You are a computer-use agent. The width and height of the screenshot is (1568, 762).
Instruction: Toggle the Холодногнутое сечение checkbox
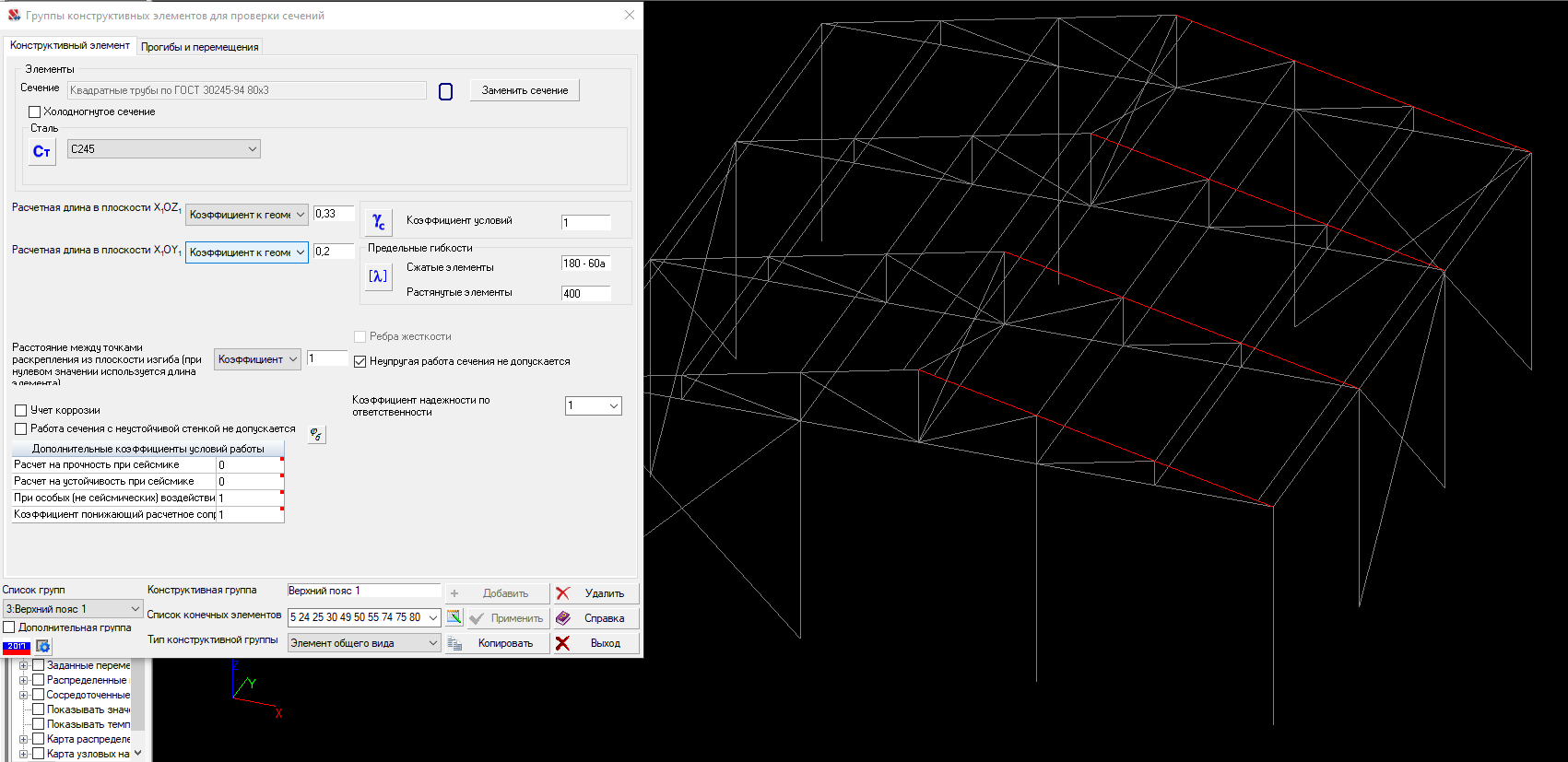pos(35,112)
